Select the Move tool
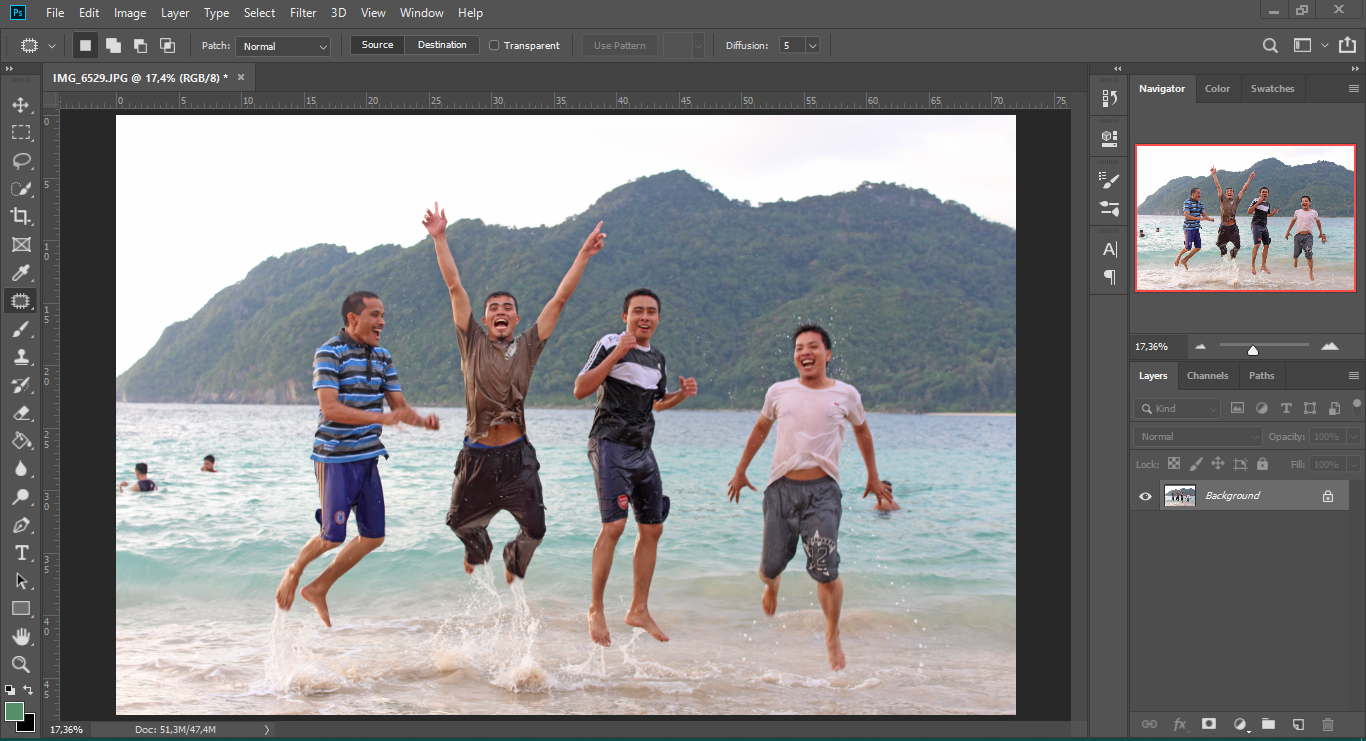The image size is (1366, 741). [20, 105]
